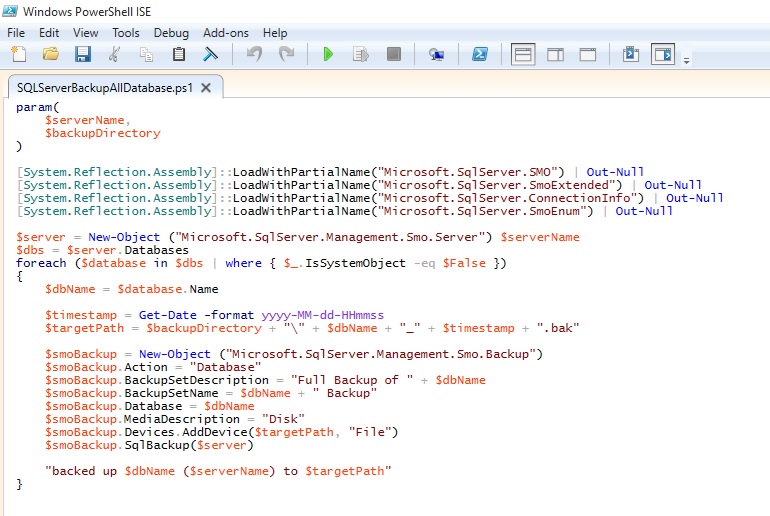The image size is (770, 516).
Task: Click the SqlBackup method call
Action: click(x=157, y=445)
